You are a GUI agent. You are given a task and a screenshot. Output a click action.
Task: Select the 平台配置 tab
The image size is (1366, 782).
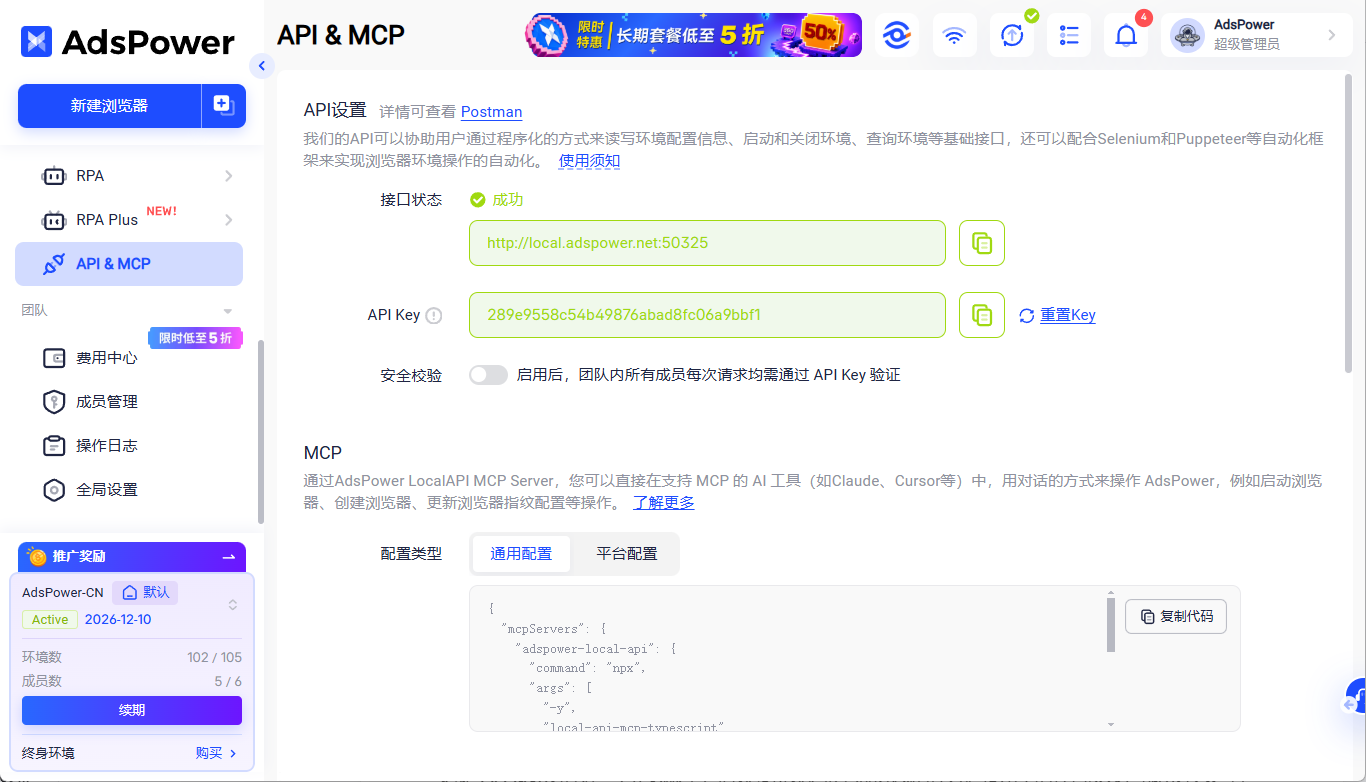tap(627, 554)
